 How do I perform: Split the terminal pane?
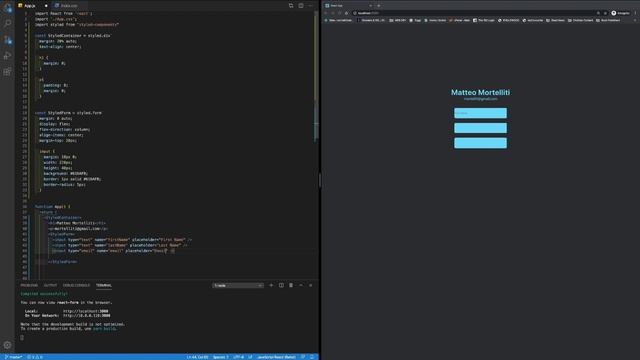281,285
